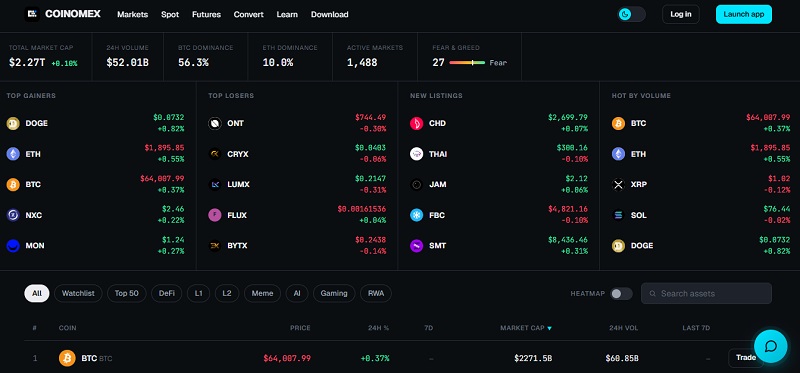Screen dimensions: 800x373
Task: Open the Learn section
Action: tap(287, 14)
